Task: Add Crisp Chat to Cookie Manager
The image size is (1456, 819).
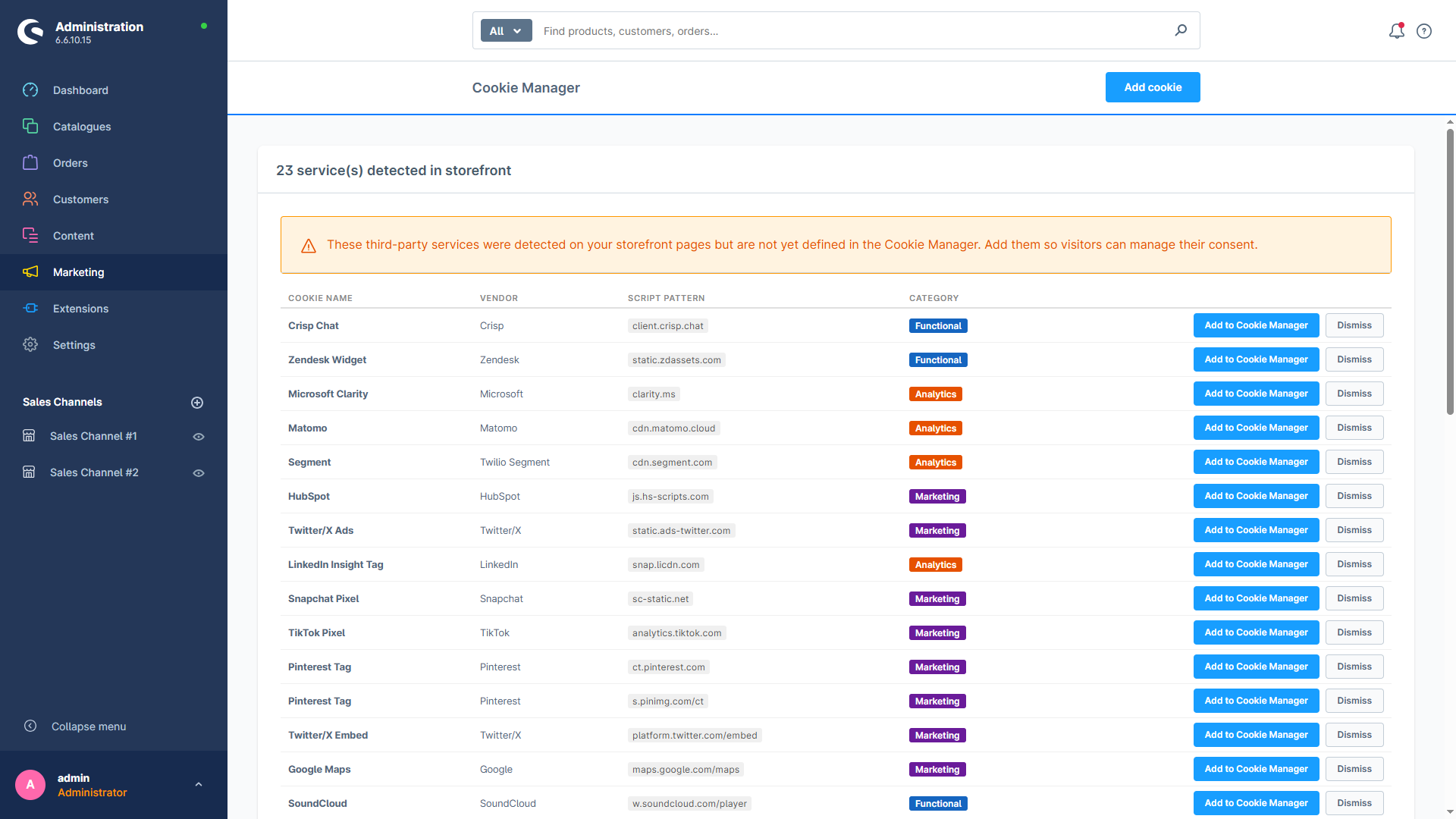Action: pos(1256,325)
